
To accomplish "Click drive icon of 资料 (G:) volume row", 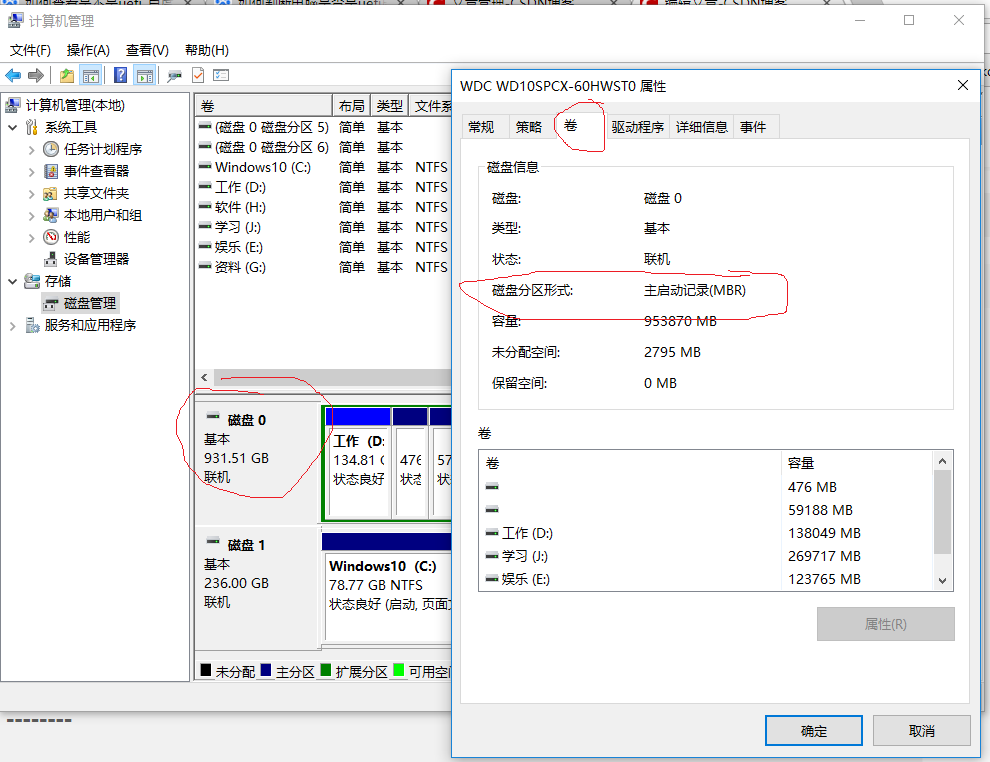I will coord(205,266).
